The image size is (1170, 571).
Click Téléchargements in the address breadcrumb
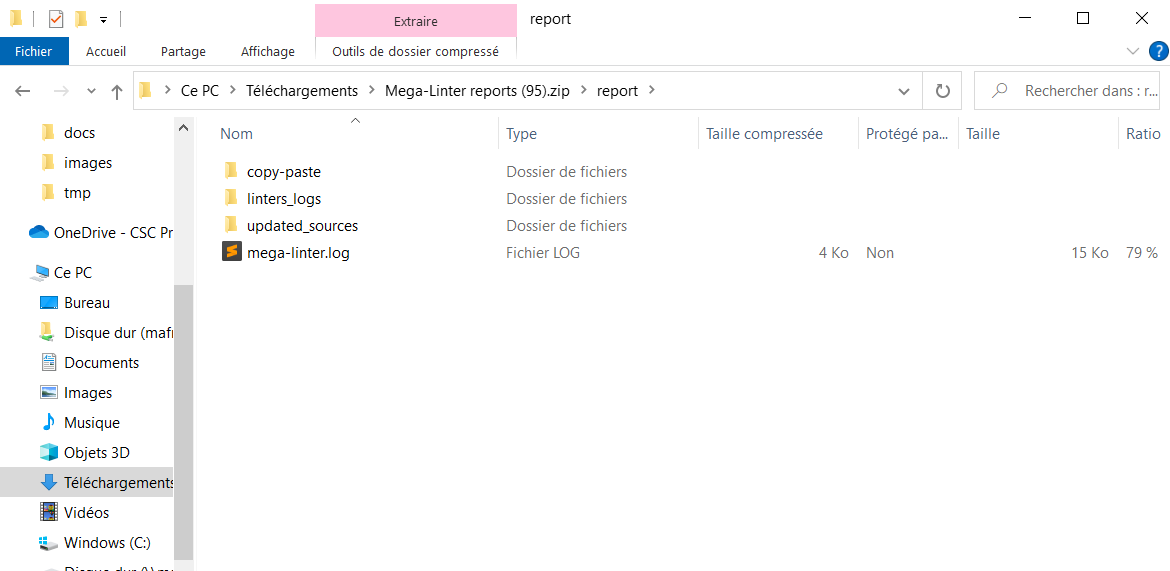coord(301,91)
